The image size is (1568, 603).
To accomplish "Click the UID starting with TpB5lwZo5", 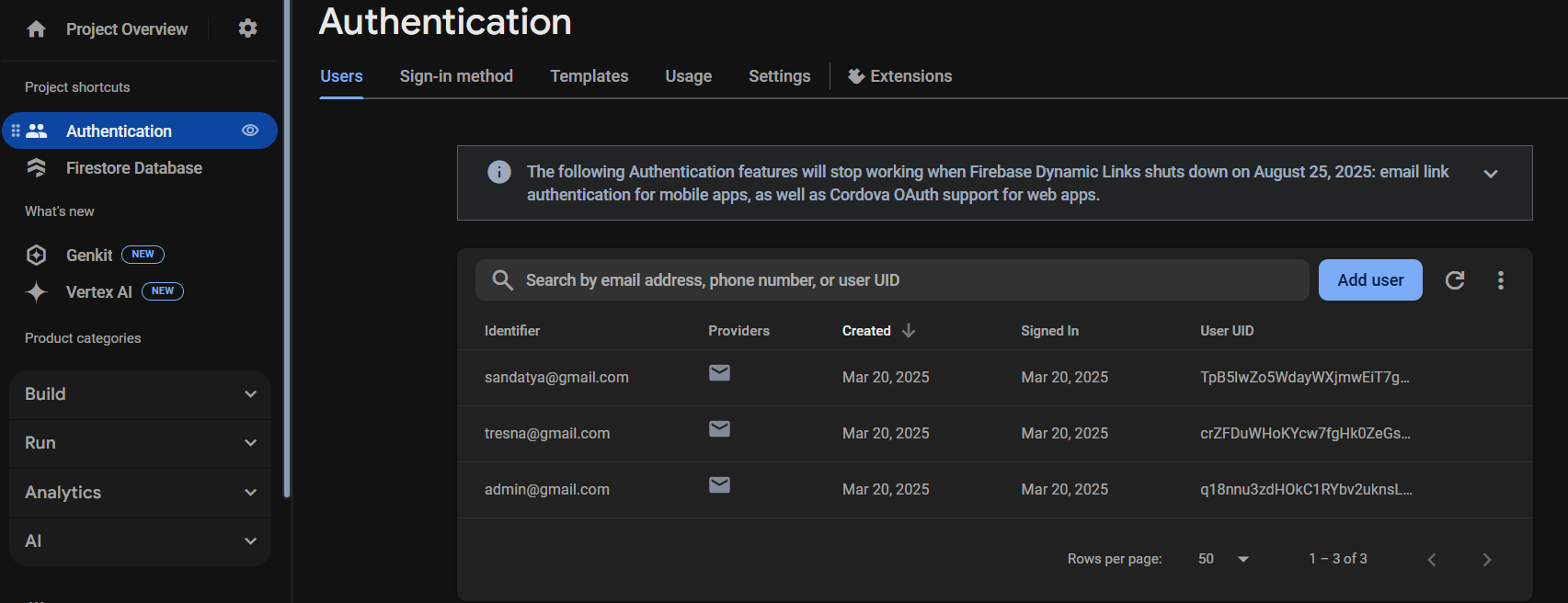I will pos(1304,378).
